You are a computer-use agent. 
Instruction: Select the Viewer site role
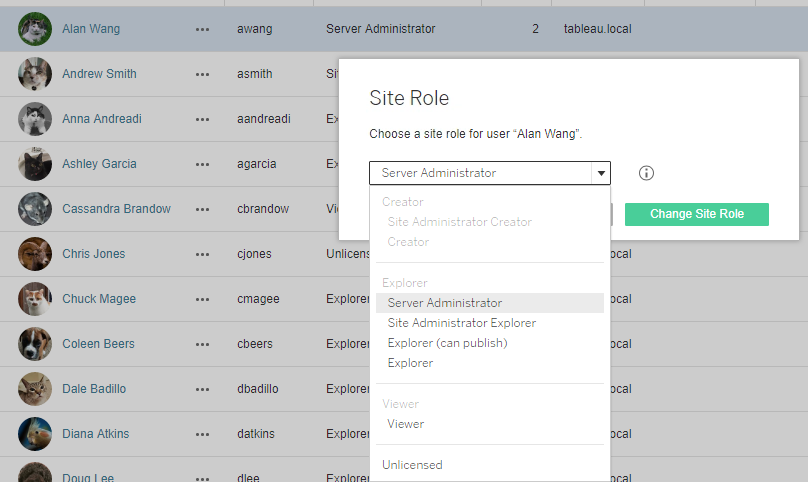[406, 424]
